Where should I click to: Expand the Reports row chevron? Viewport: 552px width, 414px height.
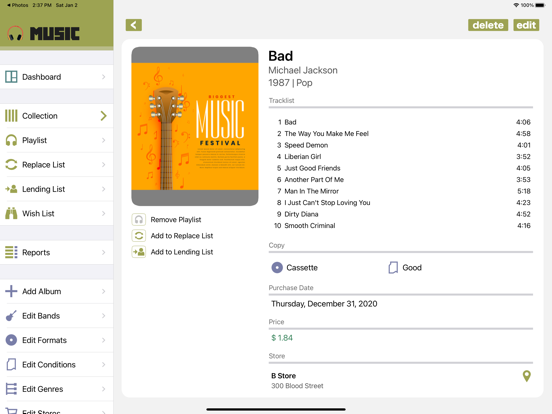[104, 252]
